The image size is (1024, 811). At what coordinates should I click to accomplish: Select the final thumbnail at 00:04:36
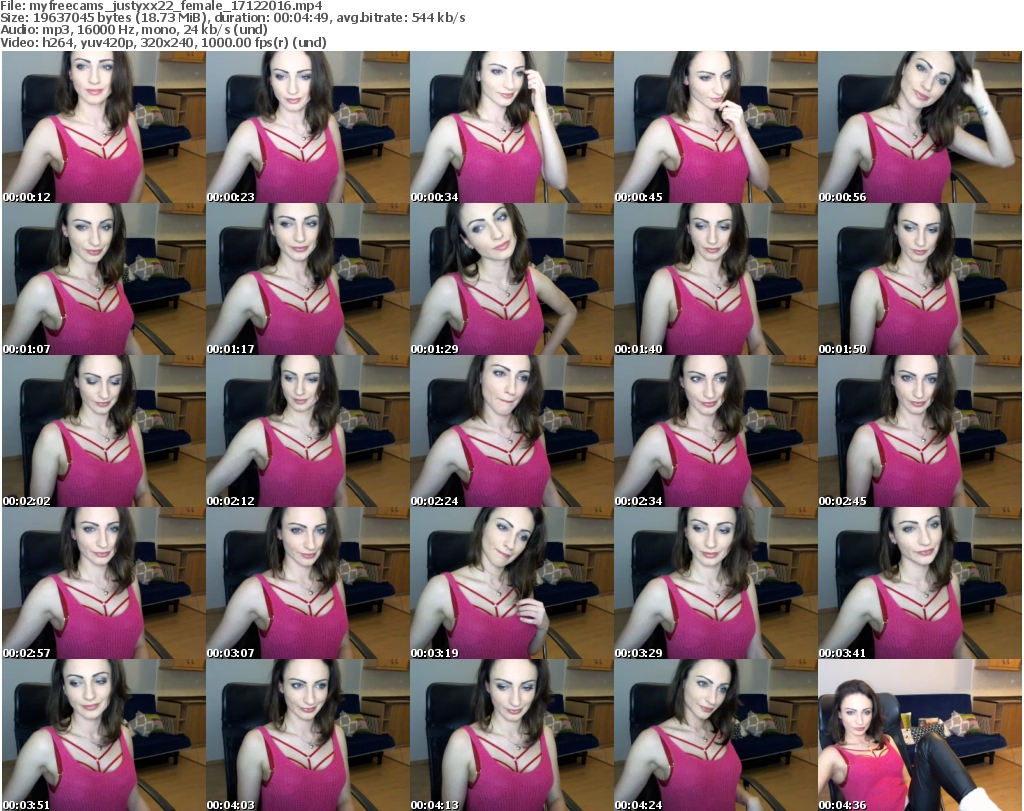coord(919,735)
